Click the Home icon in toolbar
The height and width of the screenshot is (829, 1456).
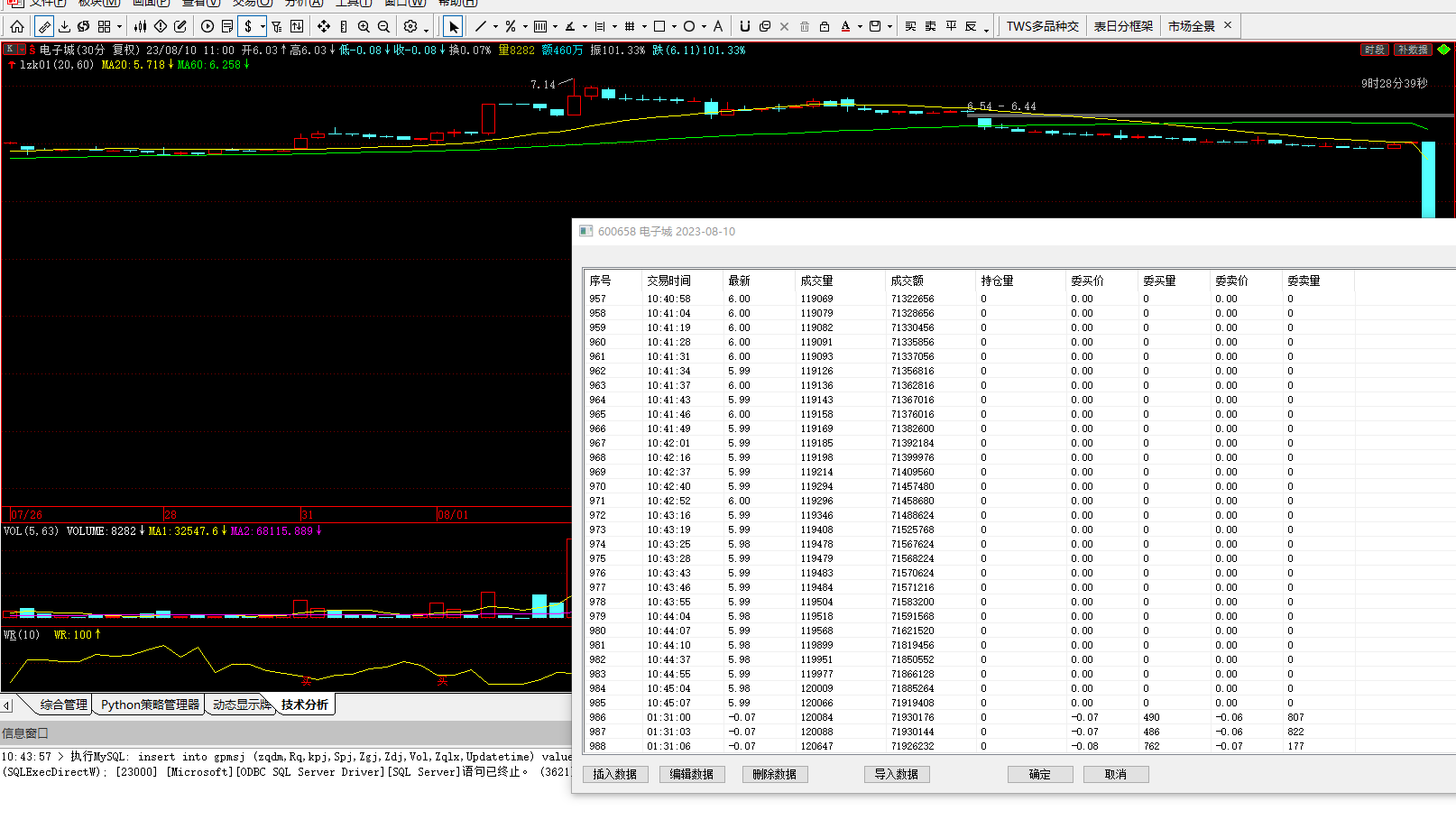point(17,26)
